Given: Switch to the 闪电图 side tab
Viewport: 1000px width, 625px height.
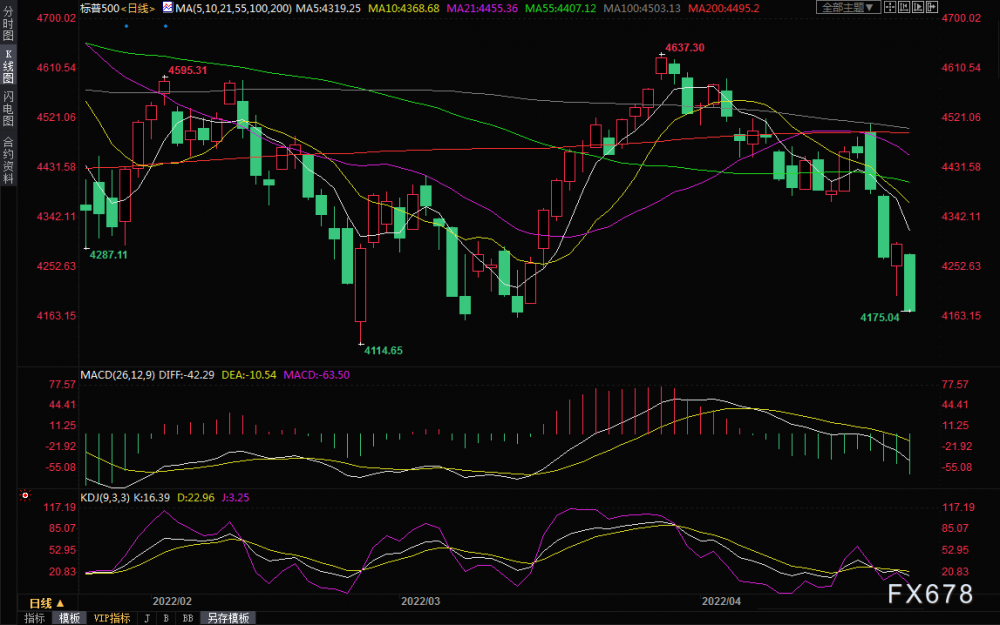Looking at the screenshot, I should click(8, 108).
